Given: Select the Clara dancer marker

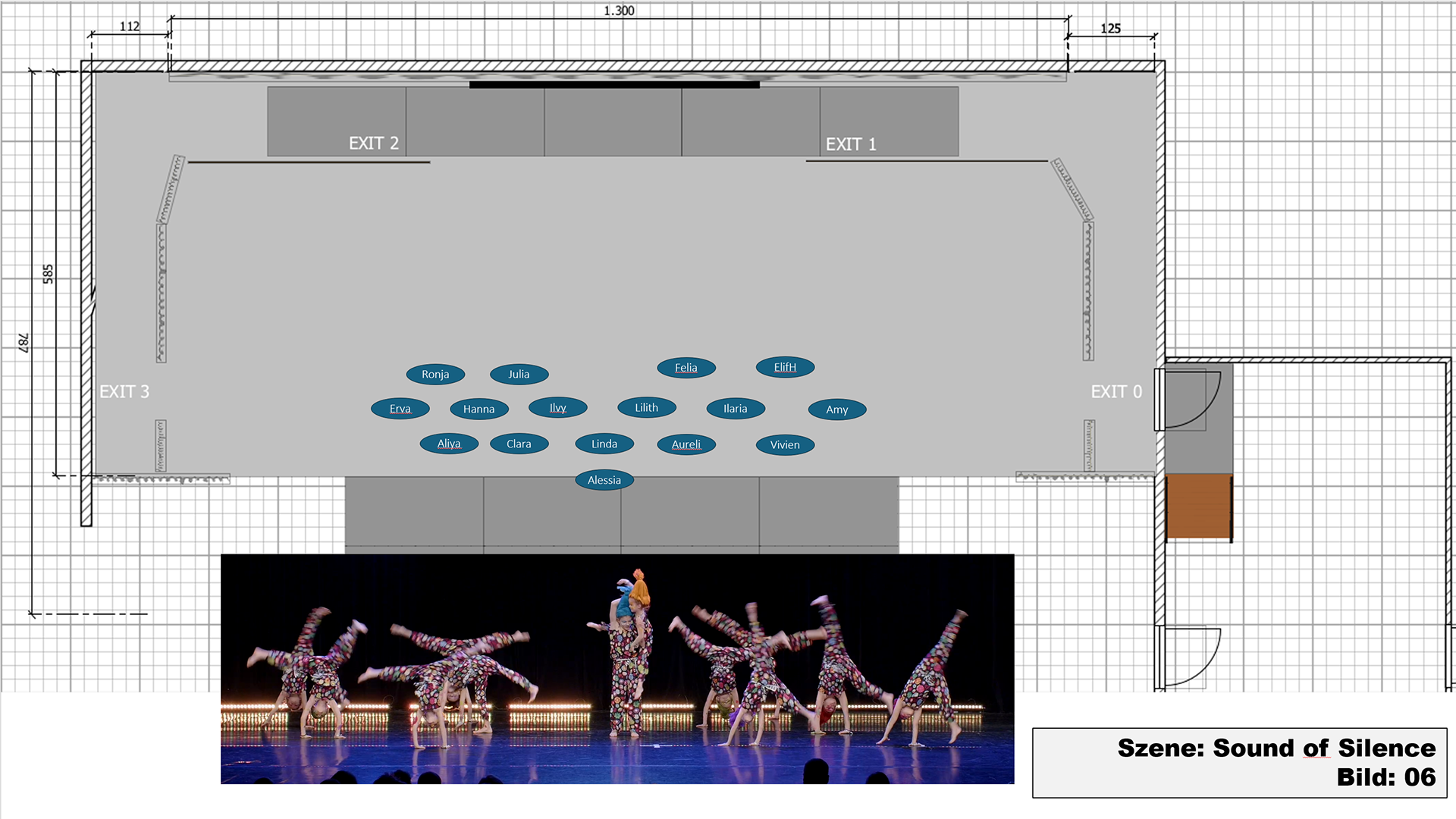Looking at the screenshot, I should 519,444.
